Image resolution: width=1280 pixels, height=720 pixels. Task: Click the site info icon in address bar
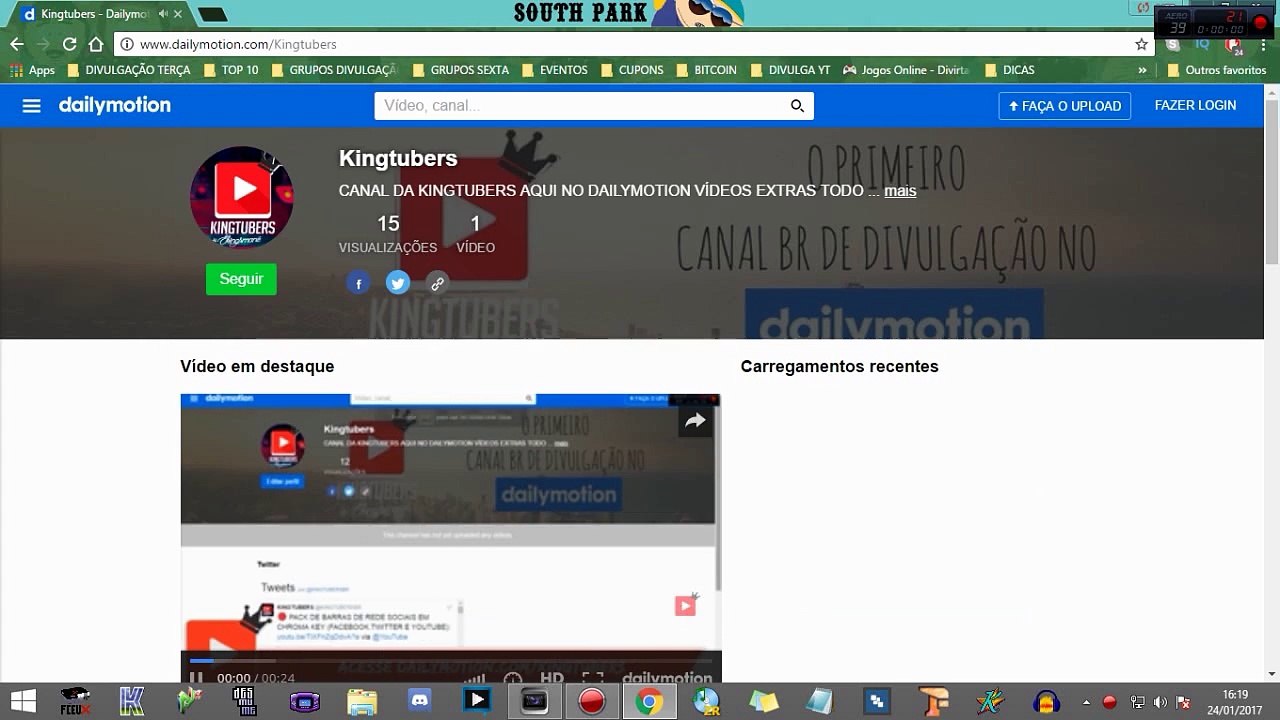(x=127, y=44)
